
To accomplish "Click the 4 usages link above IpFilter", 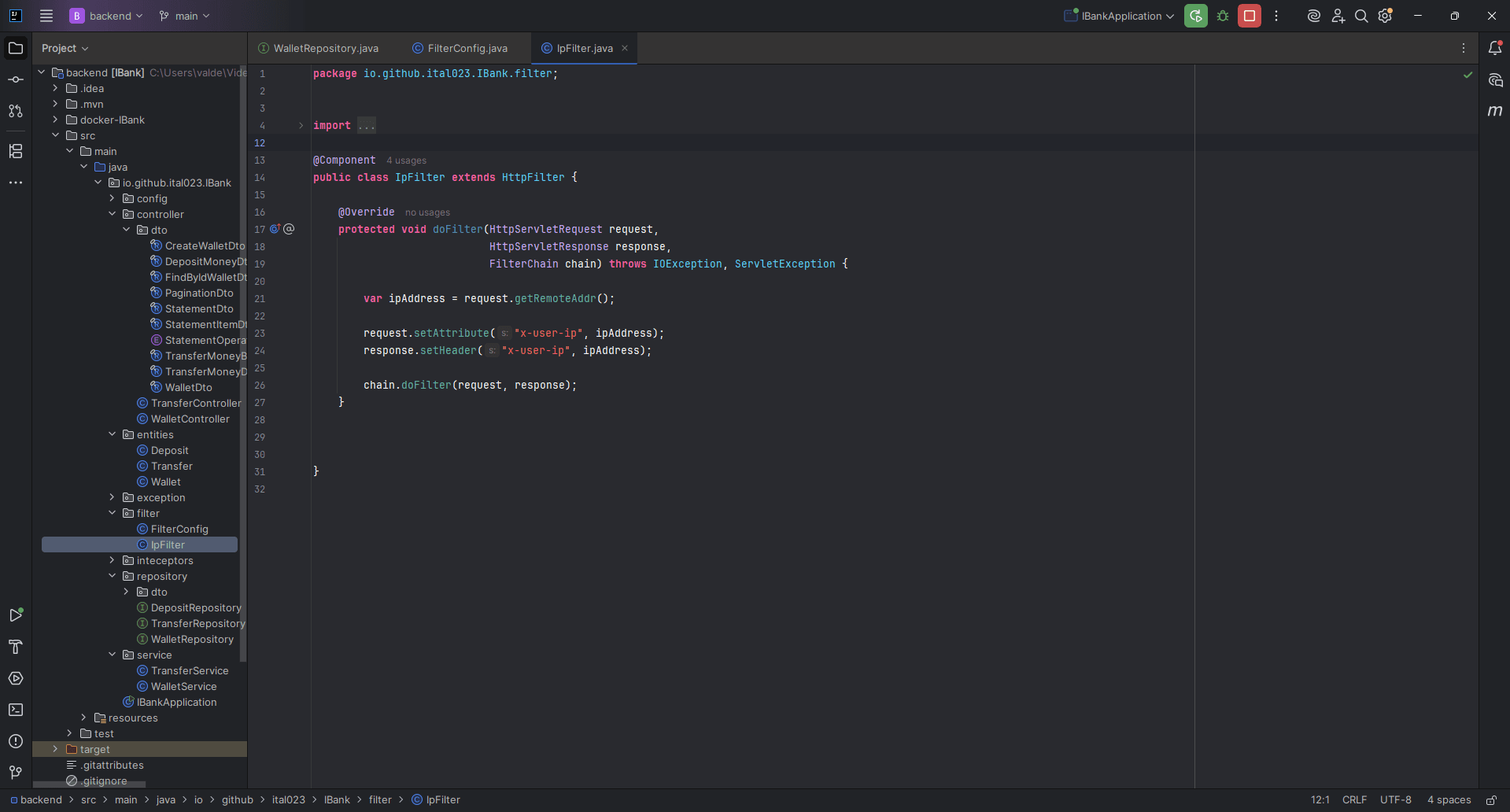I will click(x=406, y=160).
